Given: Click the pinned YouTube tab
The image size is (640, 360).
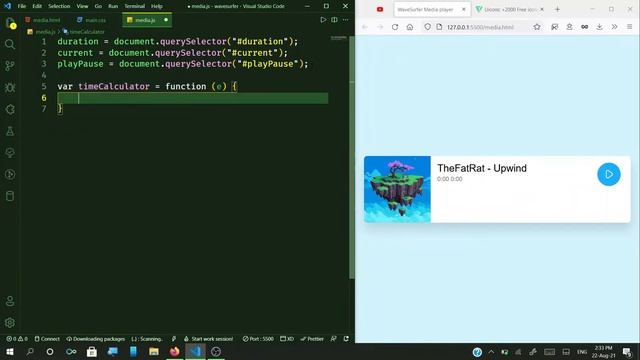Looking at the screenshot, I should 380,9.
